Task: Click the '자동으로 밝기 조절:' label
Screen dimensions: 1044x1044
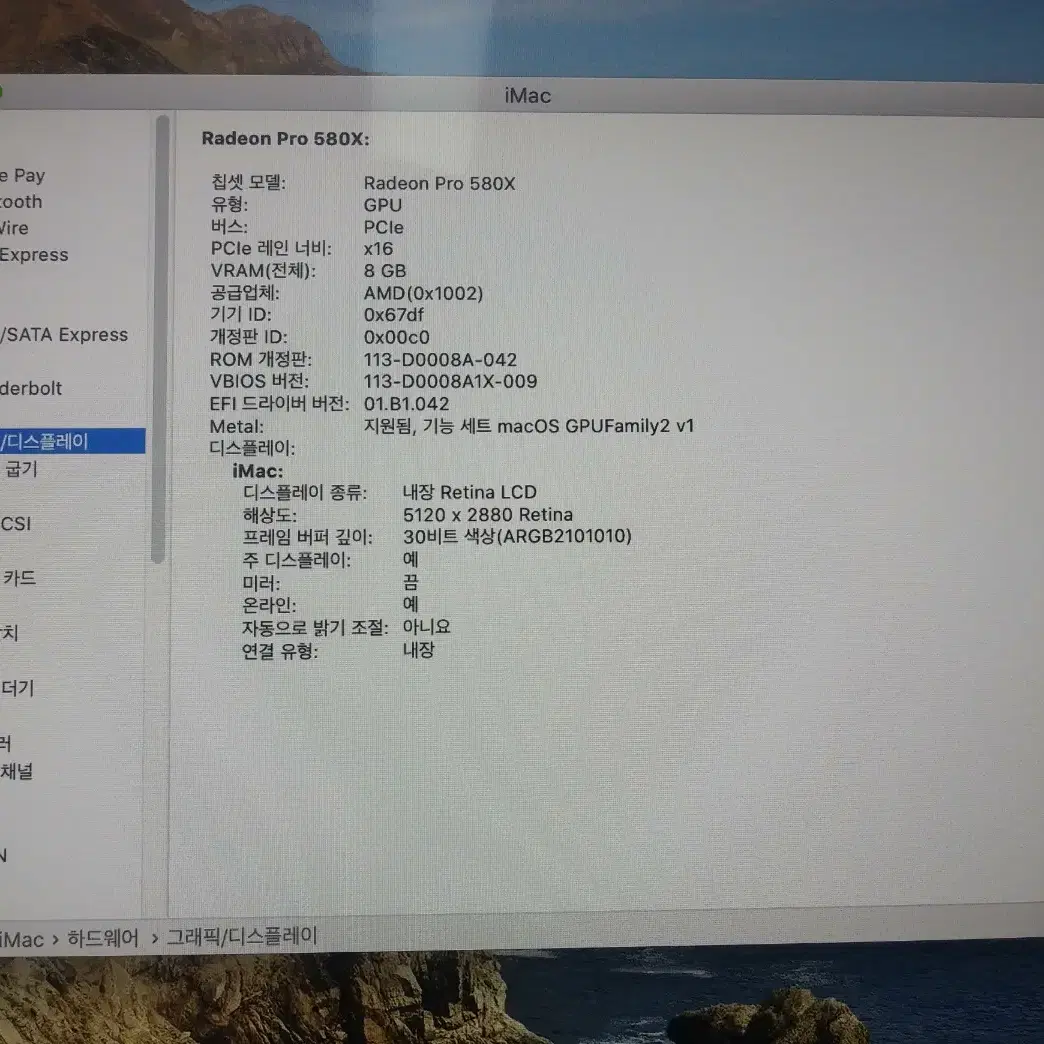Action: pyautogui.click(x=315, y=628)
